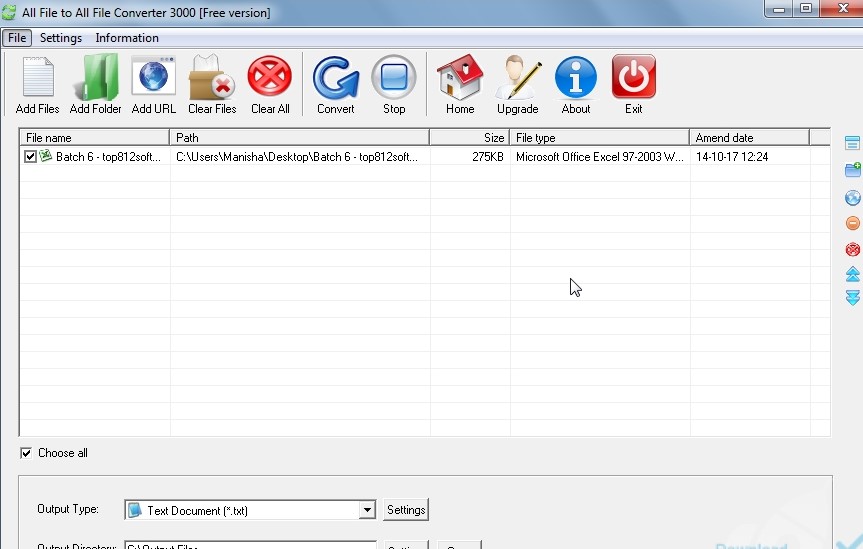Start conversion with the Convert icon
Viewport: 863px width, 549px height.
(x=336, y=77)
